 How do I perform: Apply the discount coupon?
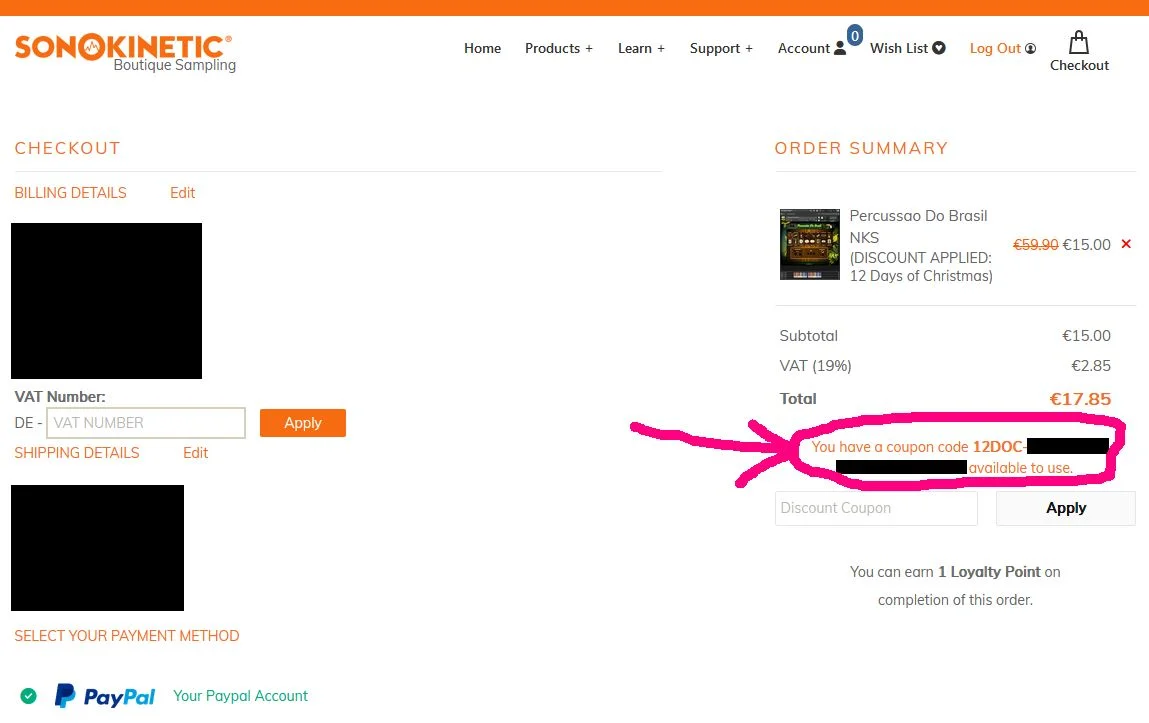tap(1065, 508)
